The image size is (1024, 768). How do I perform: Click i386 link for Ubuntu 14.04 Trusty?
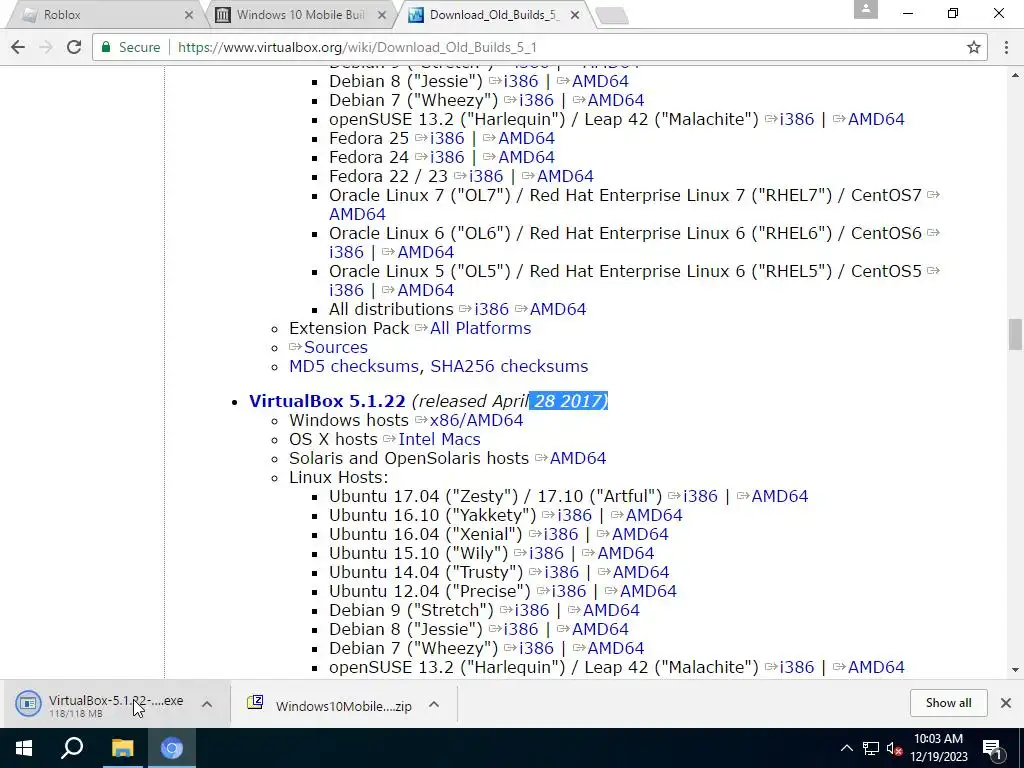tap(562, 571)
